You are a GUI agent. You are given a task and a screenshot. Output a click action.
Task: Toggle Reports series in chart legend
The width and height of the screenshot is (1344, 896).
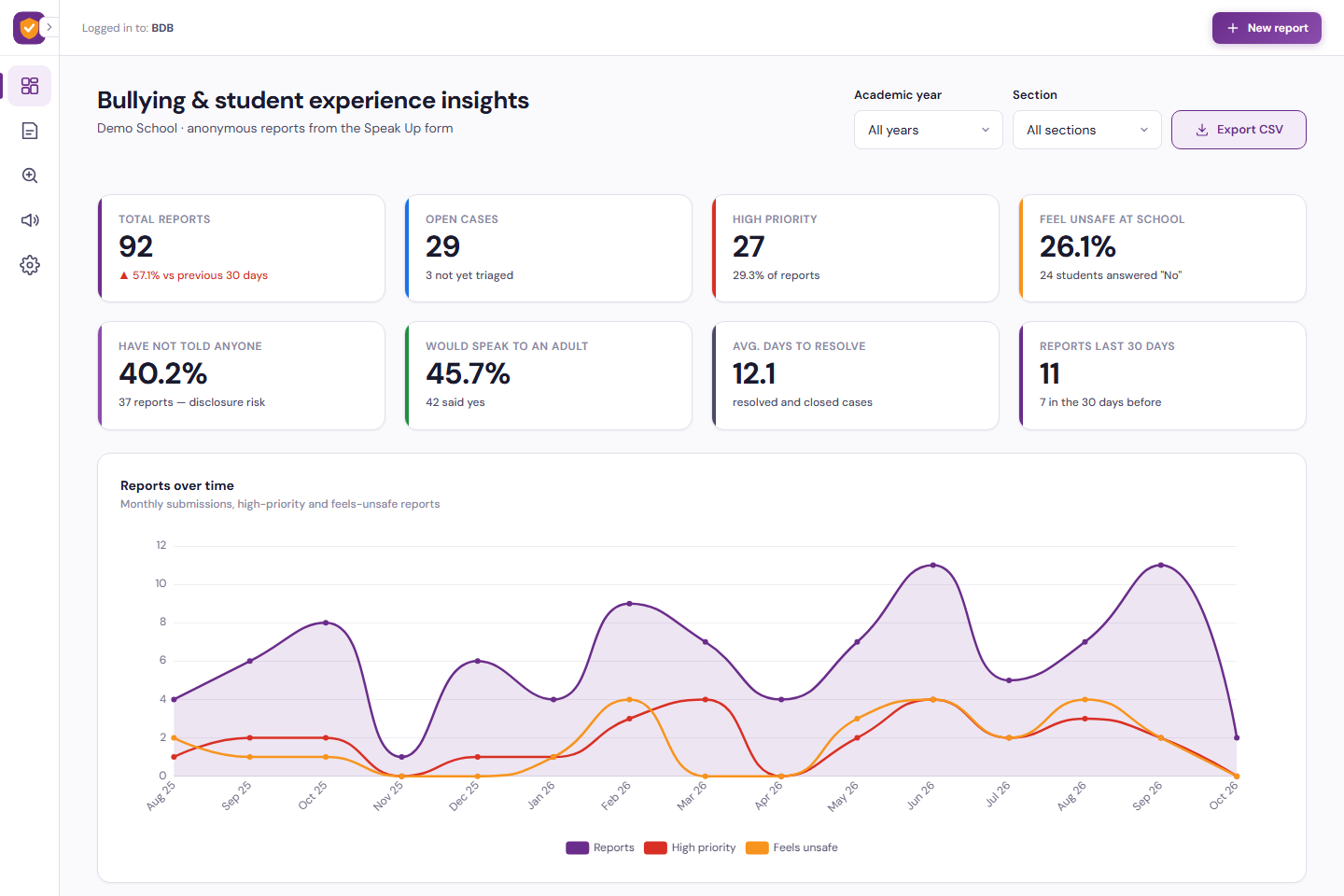[x=600, y=847]
